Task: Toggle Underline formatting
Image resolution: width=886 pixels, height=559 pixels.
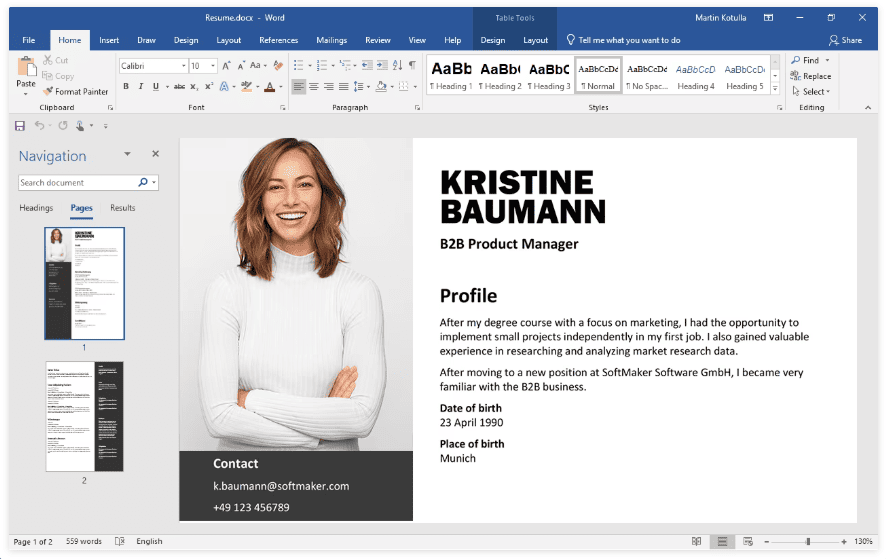Action: point(155,86)
